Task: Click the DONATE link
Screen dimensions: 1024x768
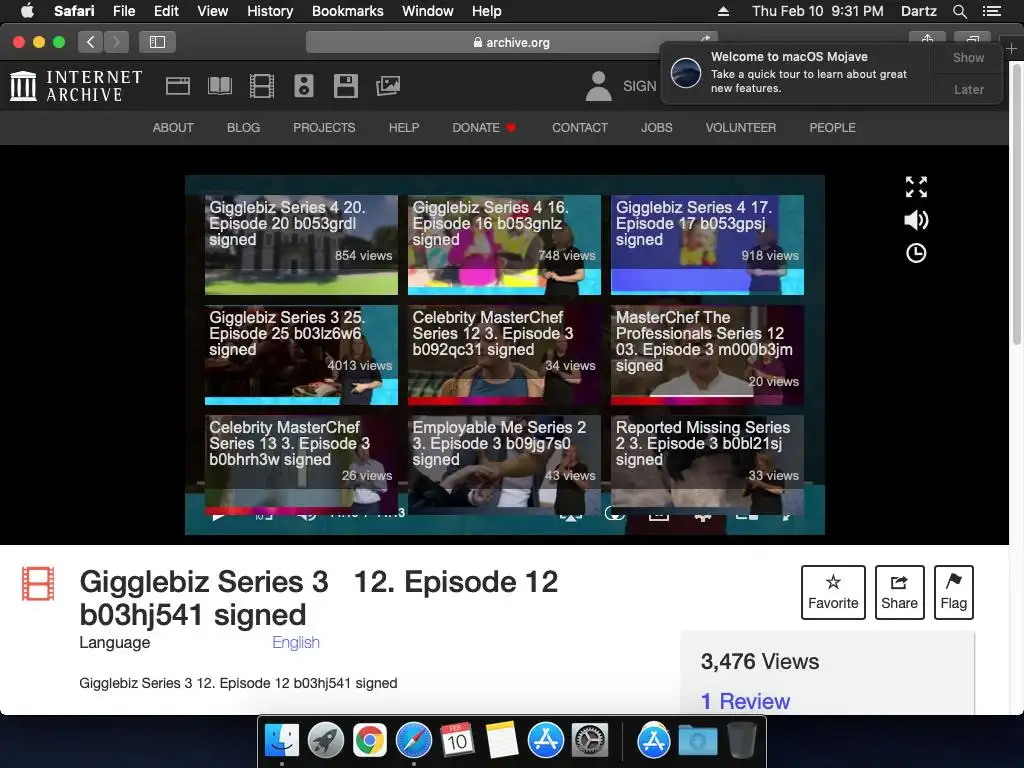Action: pyautogui.click(x=484, y=127)
